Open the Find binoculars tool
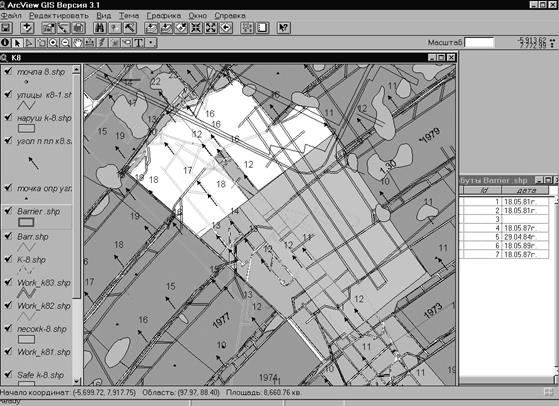The width and height of the screenshot is (559, 406). point(99,28)
